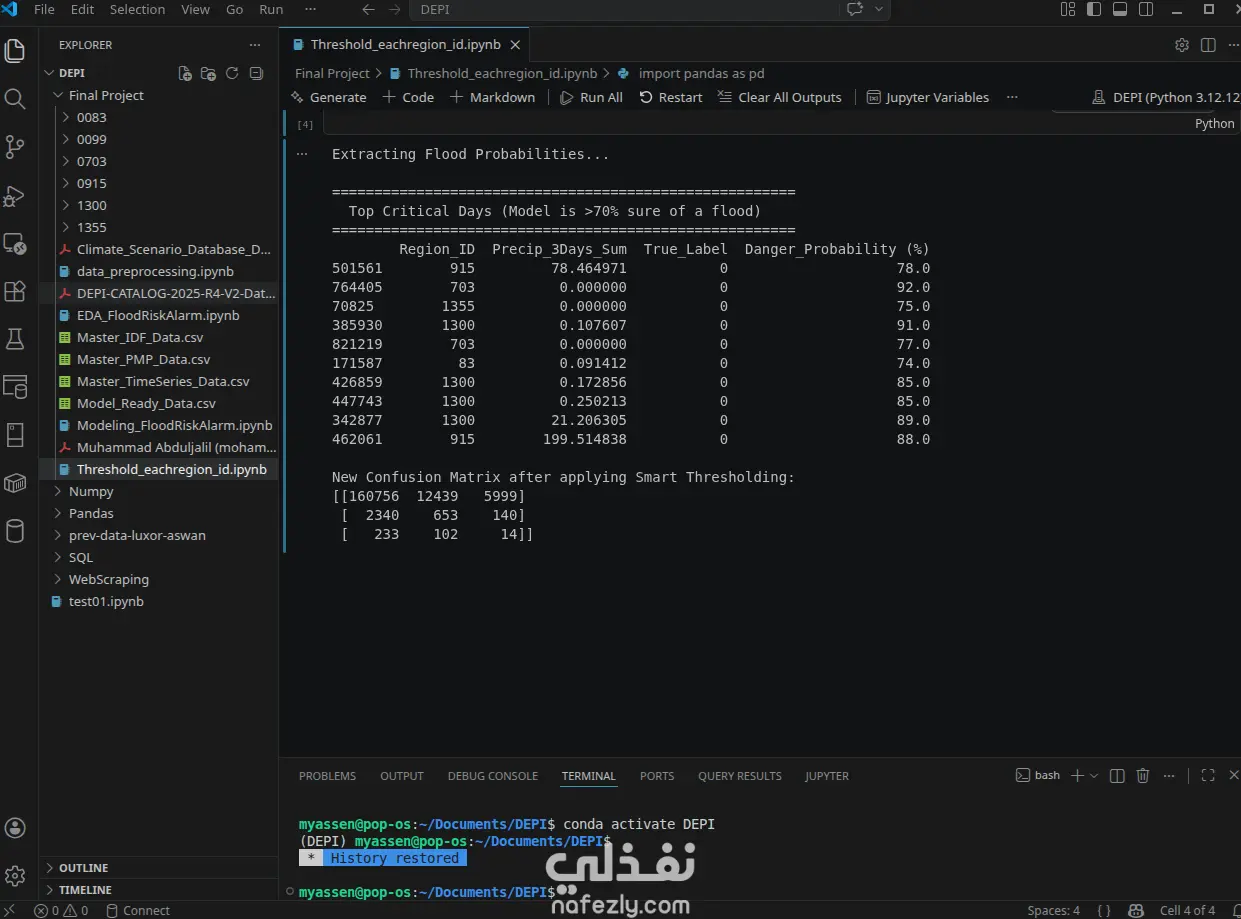
Task: Split the notebook editor right
Action: [1208, 45]
